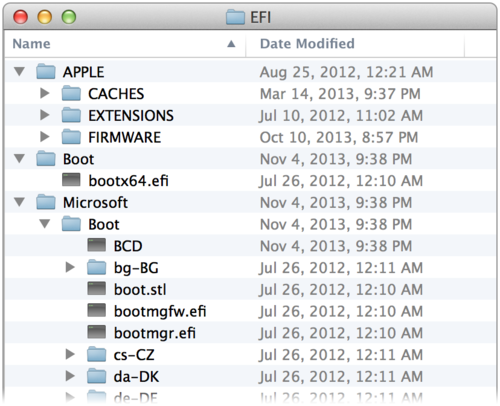Select the EXTENSIONS row name
The image size is (500, 406).
(x=131, y=115)
